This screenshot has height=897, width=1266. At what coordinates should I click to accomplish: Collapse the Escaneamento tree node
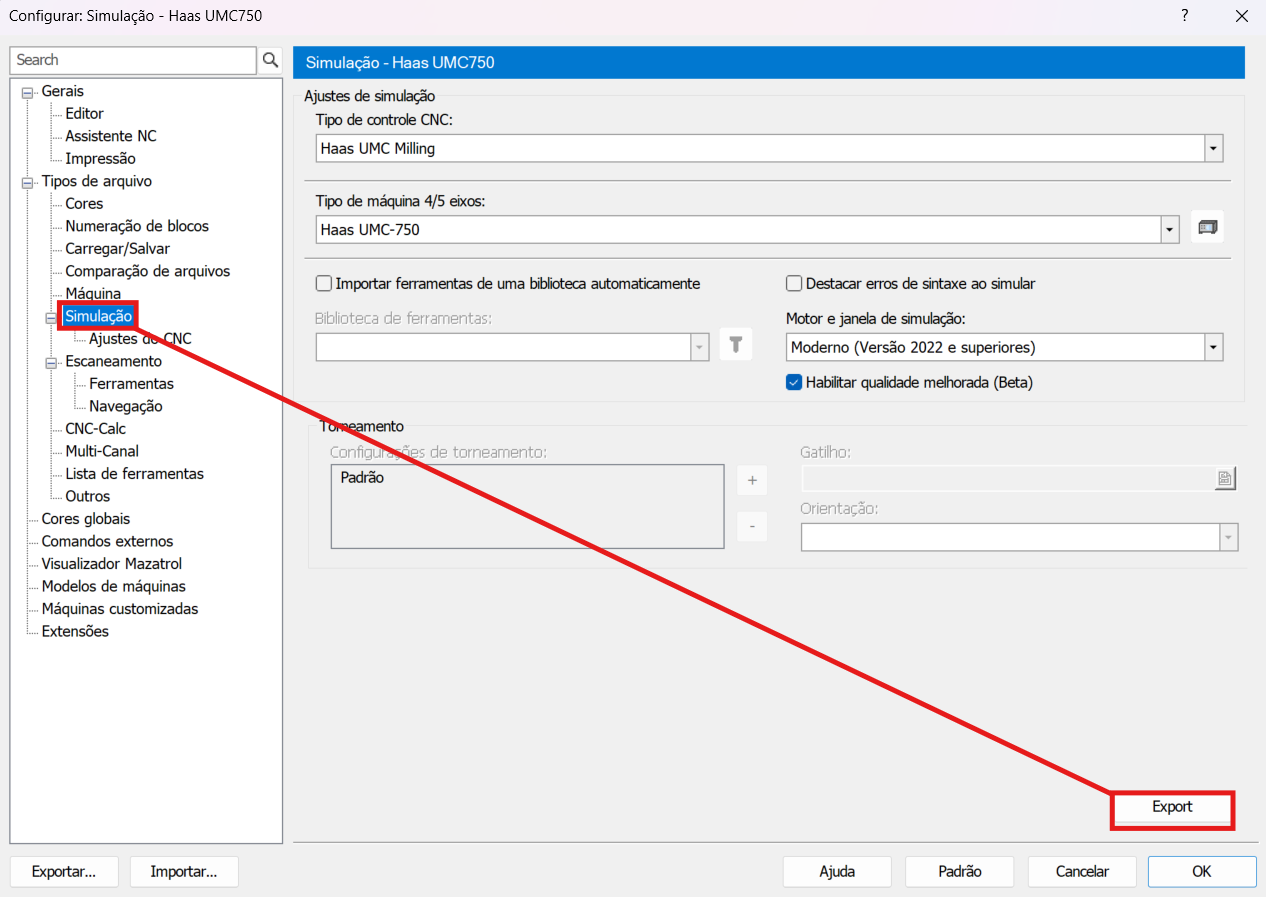coord(51,362)
